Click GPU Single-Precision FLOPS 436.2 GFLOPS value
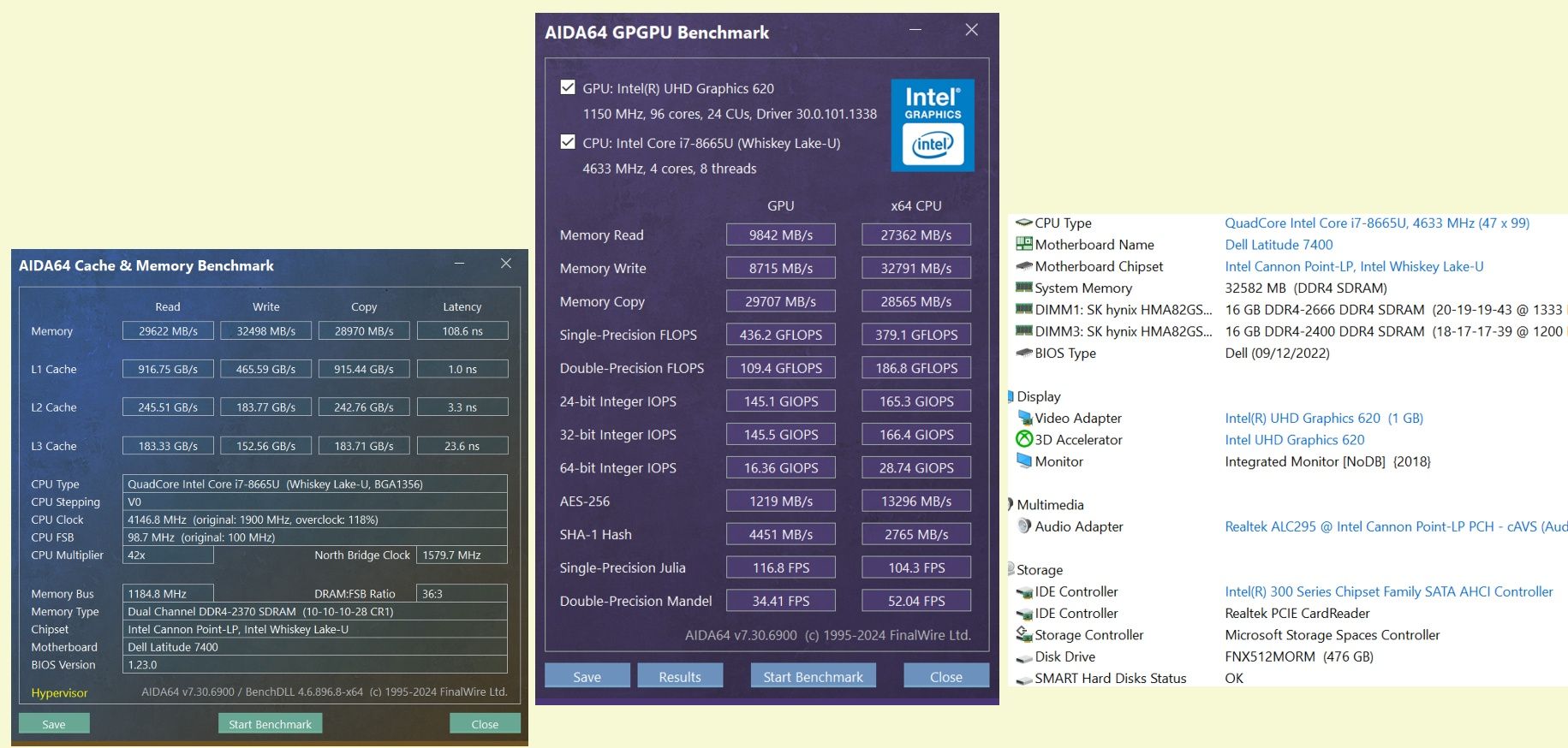1568x748 pixels. coord(780,335)
